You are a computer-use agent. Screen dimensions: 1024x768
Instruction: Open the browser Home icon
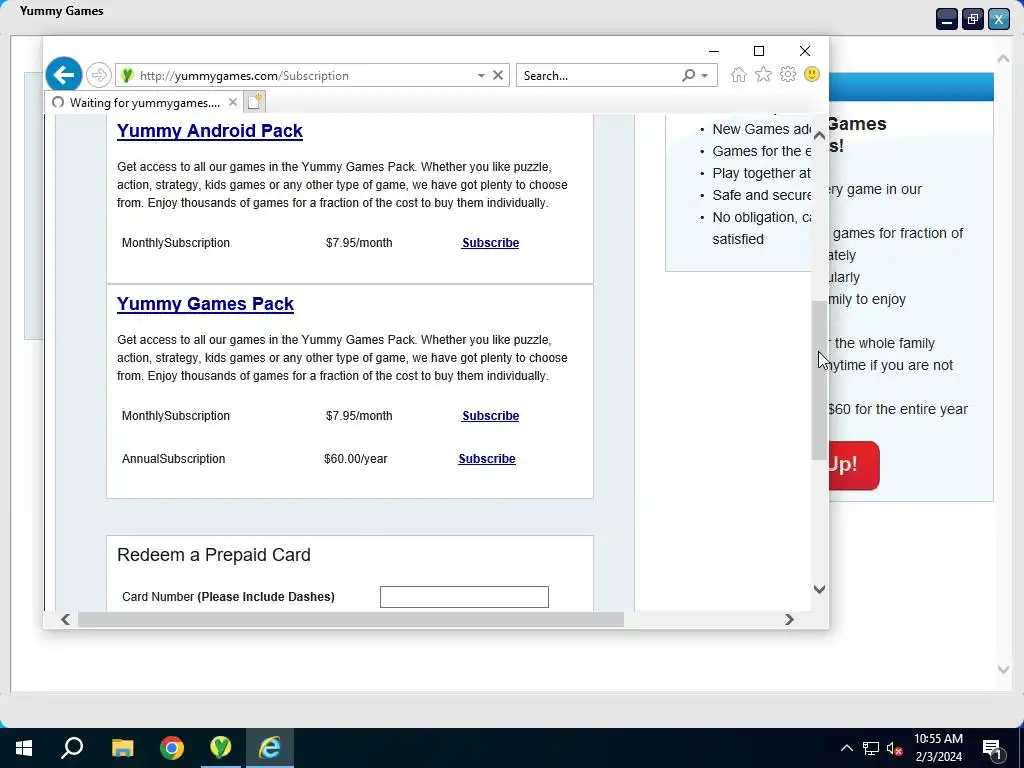coord(739,74)
